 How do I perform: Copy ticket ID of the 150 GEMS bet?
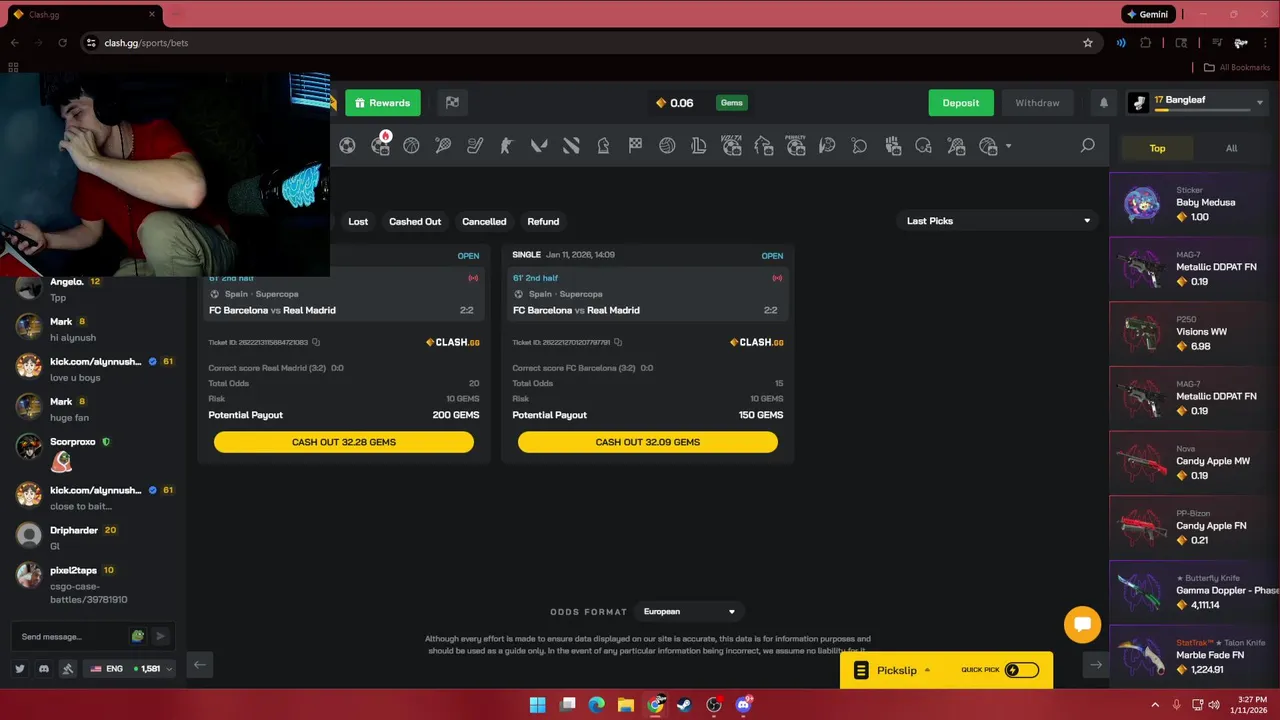click(618, 342)
